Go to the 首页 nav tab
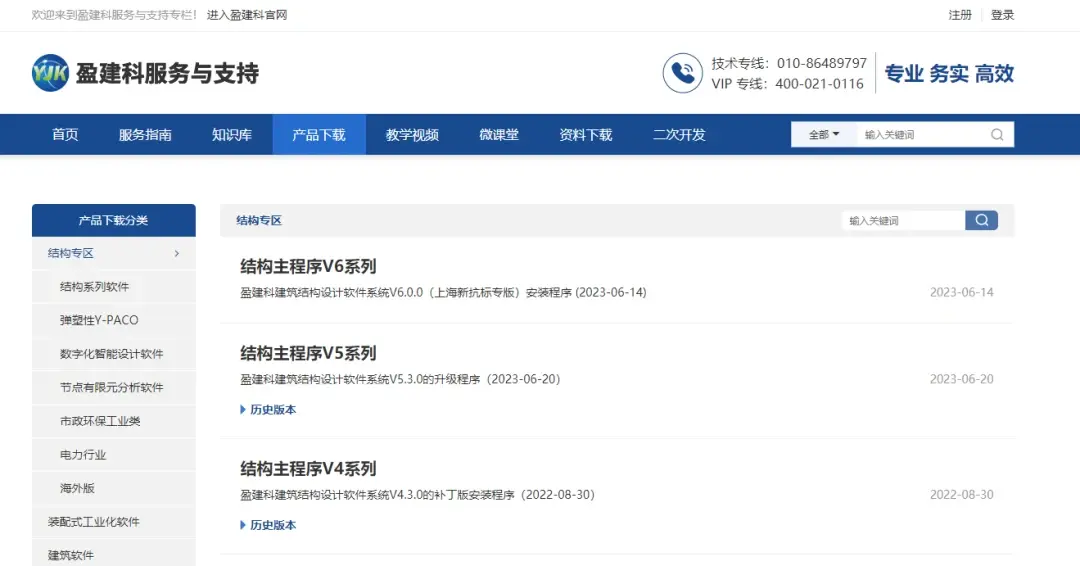The width and height of the screenshot is (1080, 566). point(65,135)
